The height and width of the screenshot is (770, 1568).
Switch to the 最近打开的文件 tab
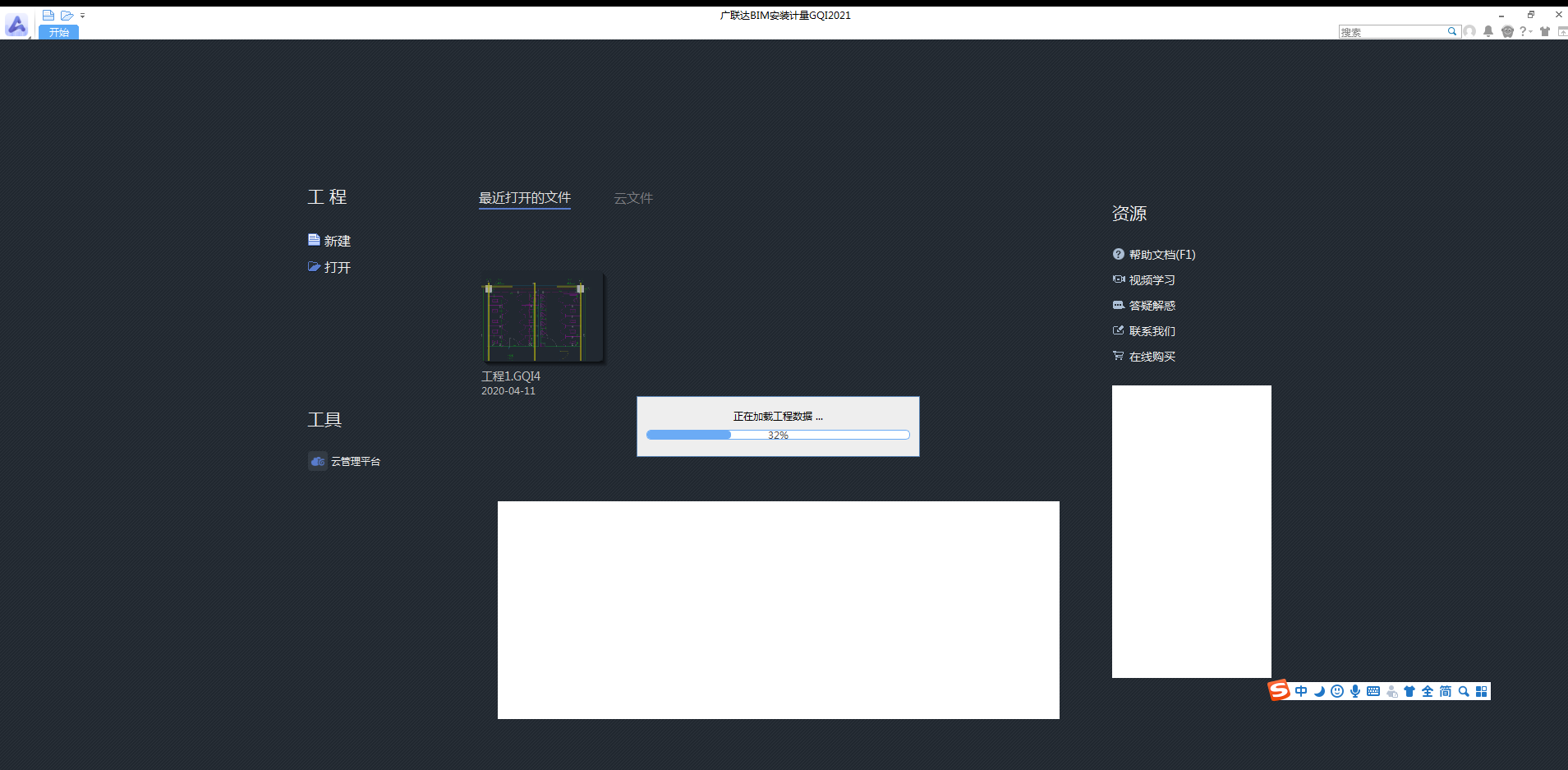point(525,198)
